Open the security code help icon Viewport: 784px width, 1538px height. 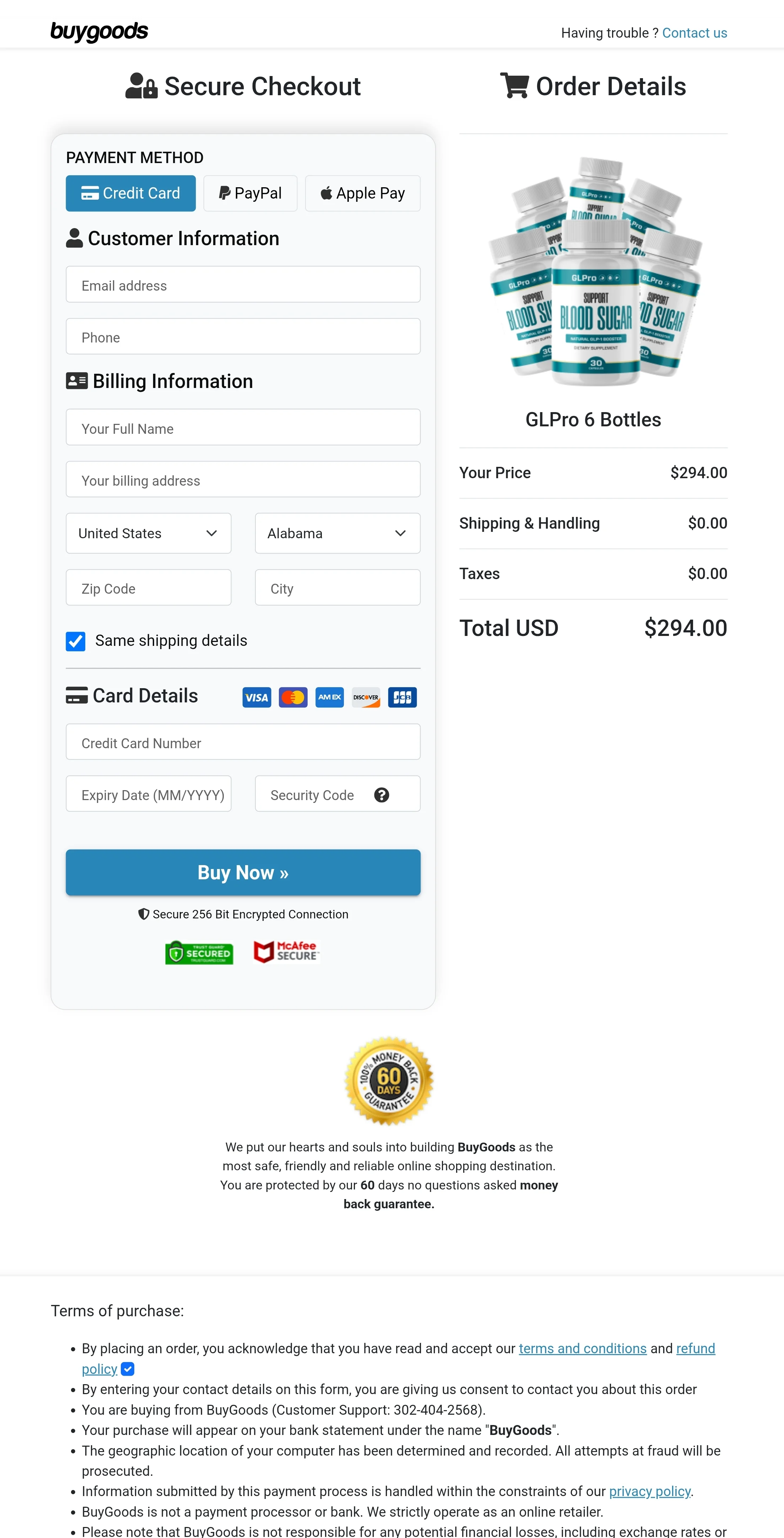pos(382,795)
